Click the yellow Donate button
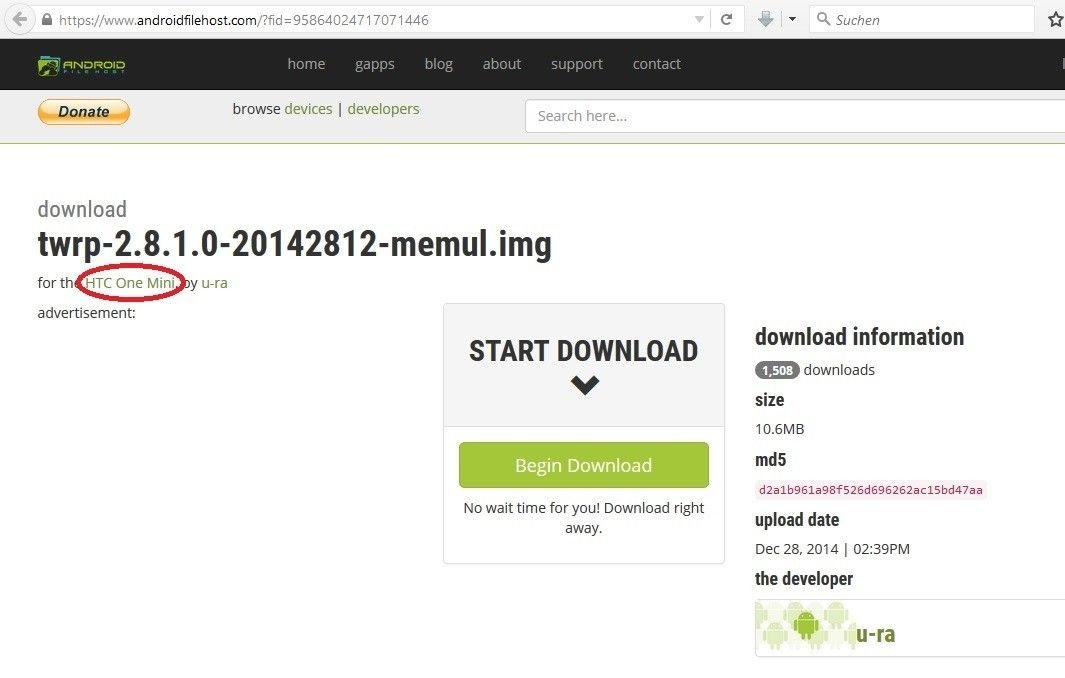The width and height of the screenshot is (1065, 678). coord(84,111)
